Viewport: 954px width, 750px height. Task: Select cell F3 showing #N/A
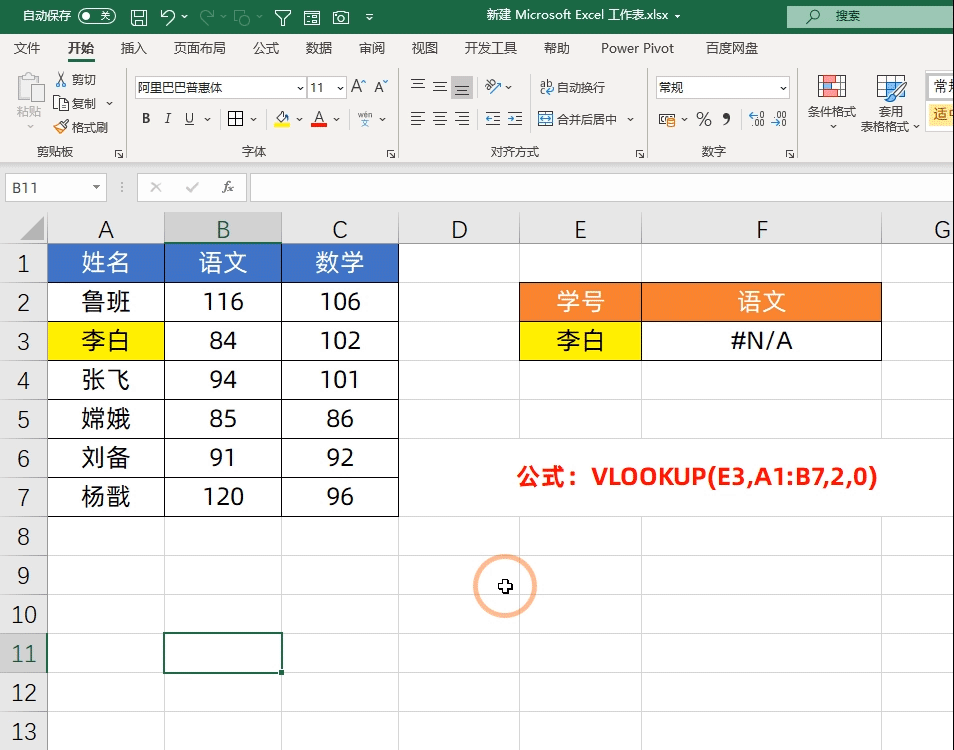coord(761,341)
